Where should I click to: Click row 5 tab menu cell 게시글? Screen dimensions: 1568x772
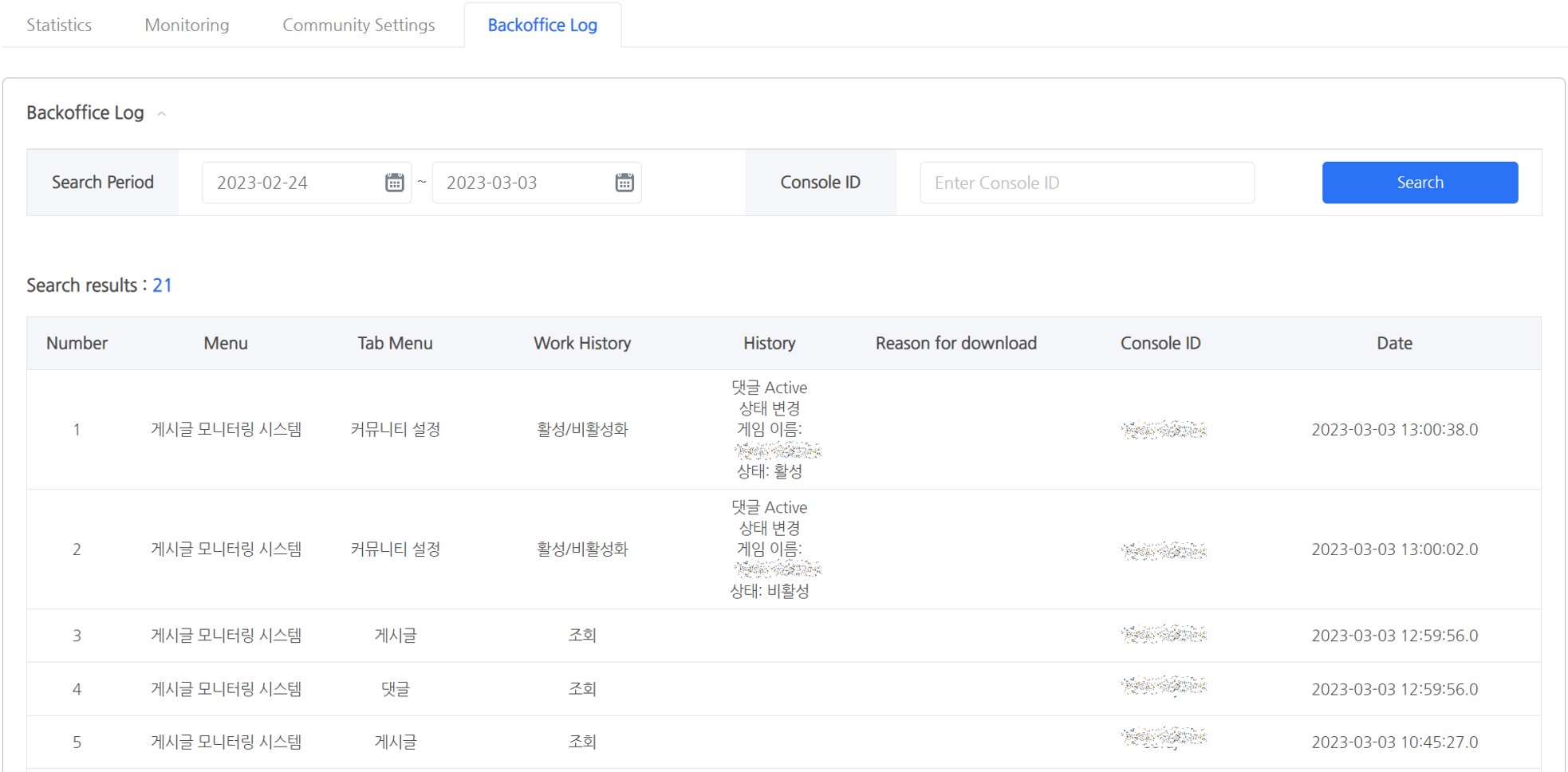(396, 742)
